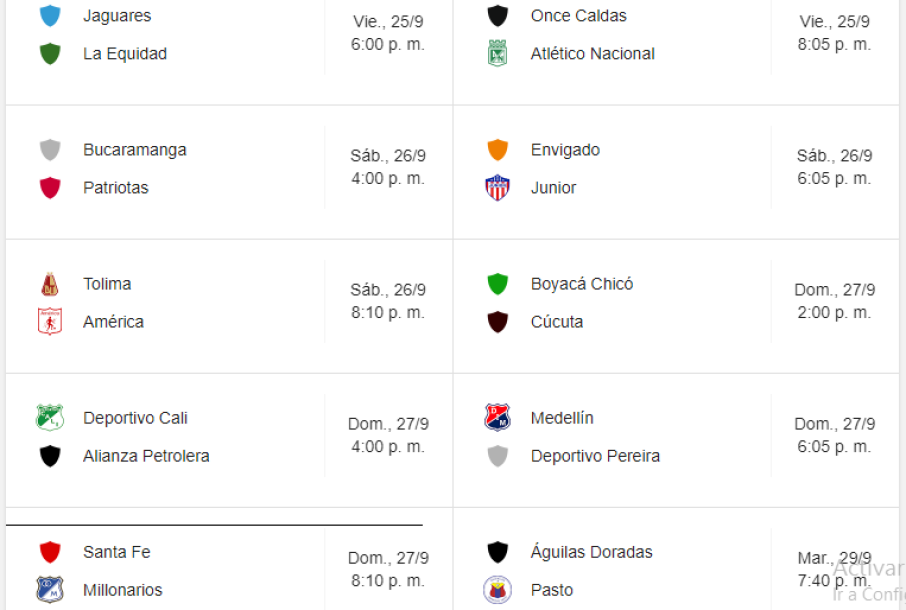Click the Atlético Nacional team crest

pyautogui.click(x=497, y=54)
